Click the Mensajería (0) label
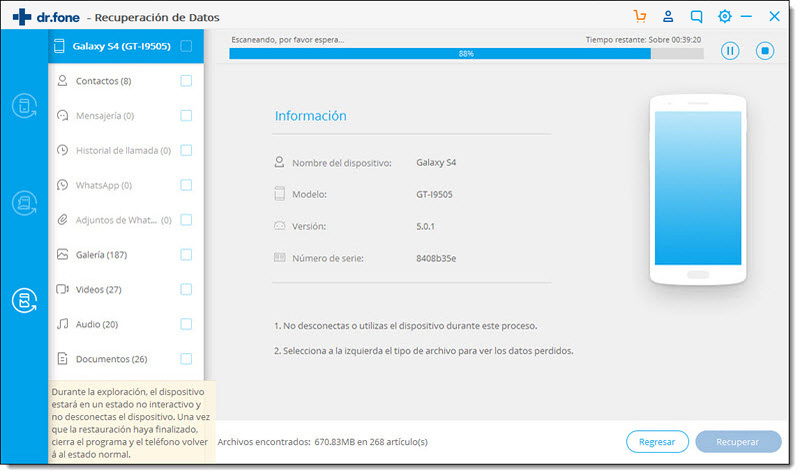 pyautogui.click(x=105, y=116)
